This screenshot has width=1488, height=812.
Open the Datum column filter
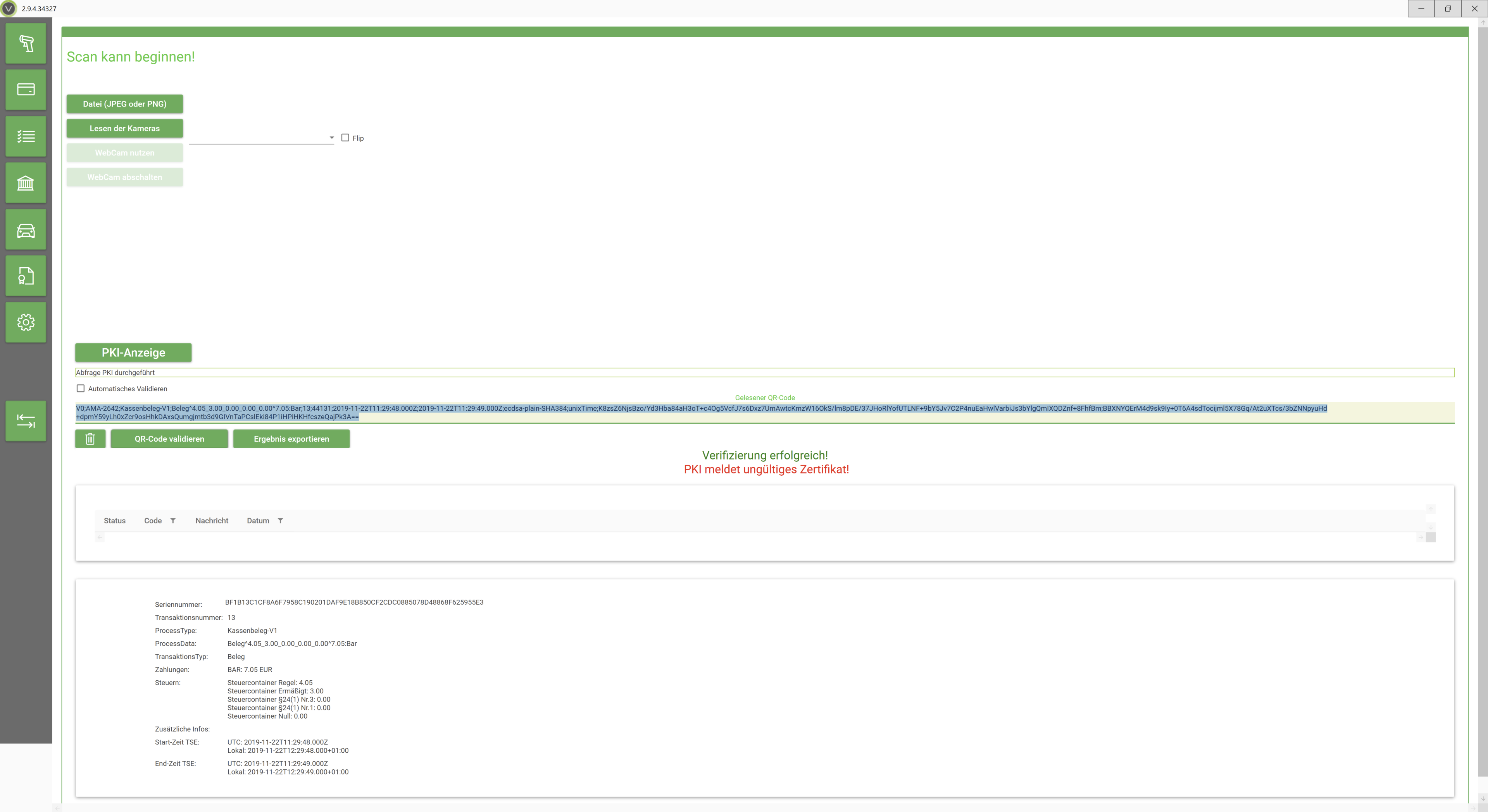pos(280,521)
